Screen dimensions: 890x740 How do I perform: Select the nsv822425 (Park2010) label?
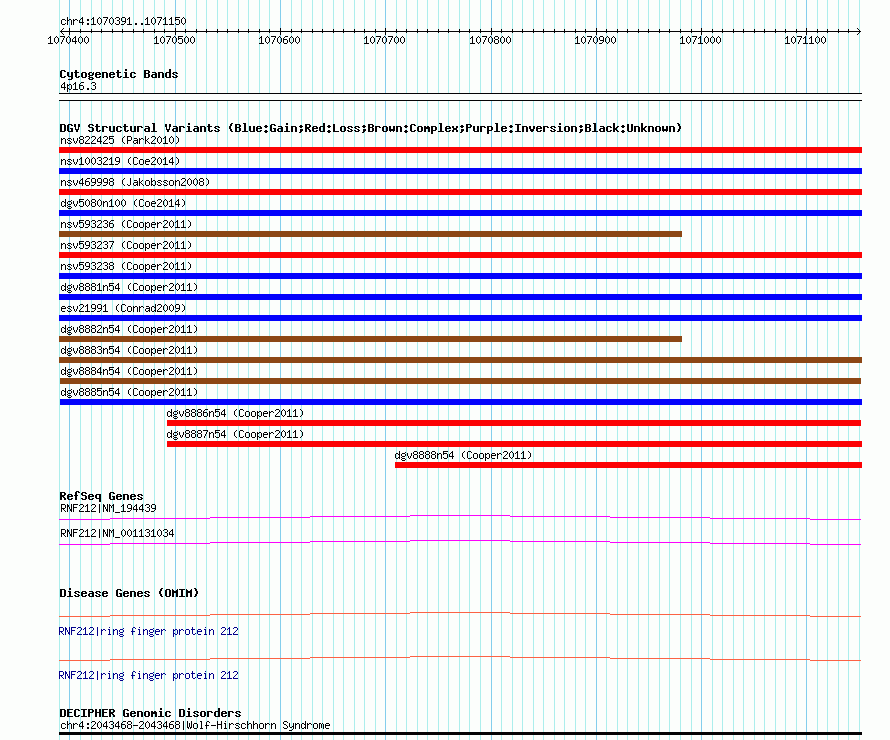coord(120,140)
